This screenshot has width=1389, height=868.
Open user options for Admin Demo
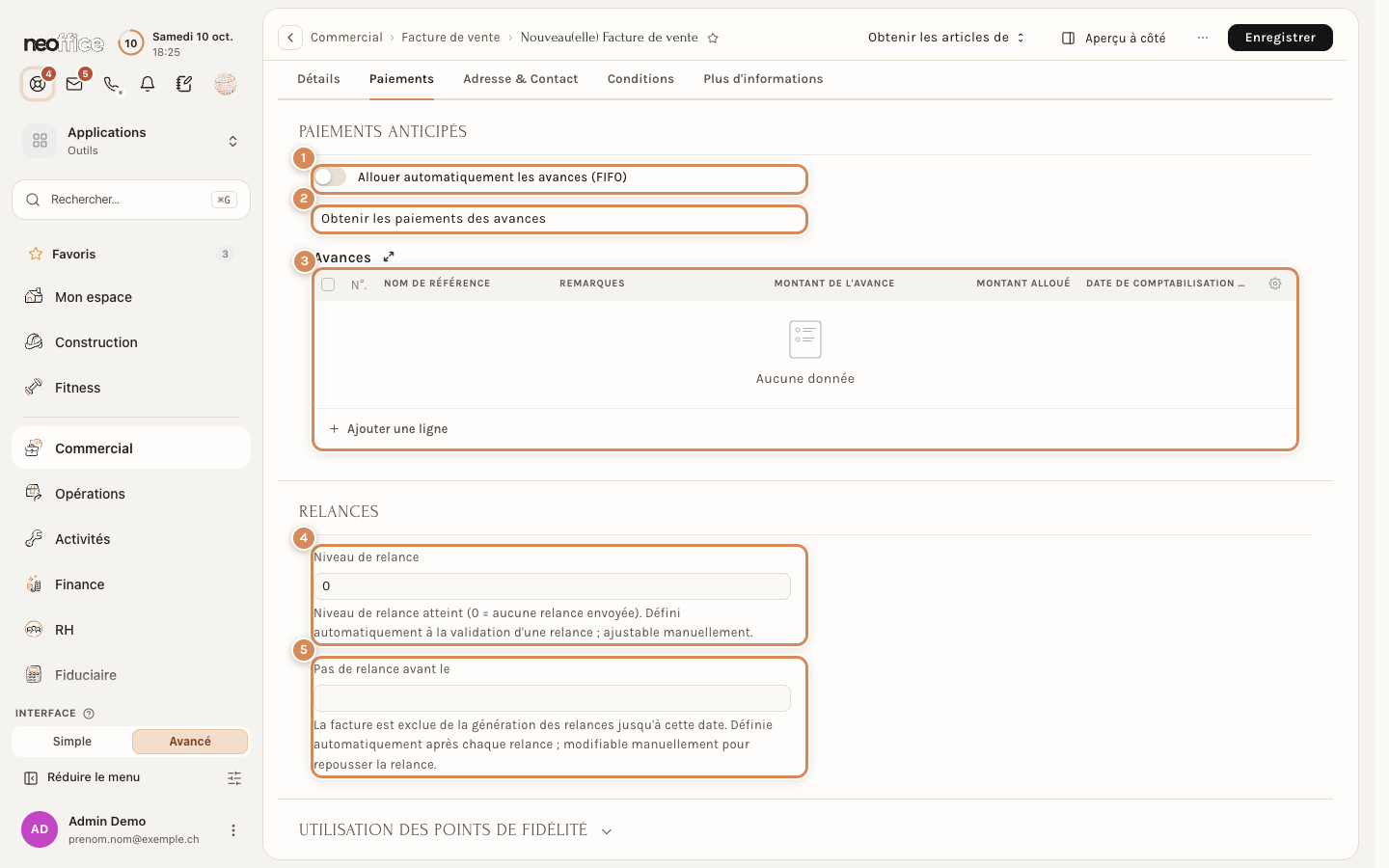232,829
